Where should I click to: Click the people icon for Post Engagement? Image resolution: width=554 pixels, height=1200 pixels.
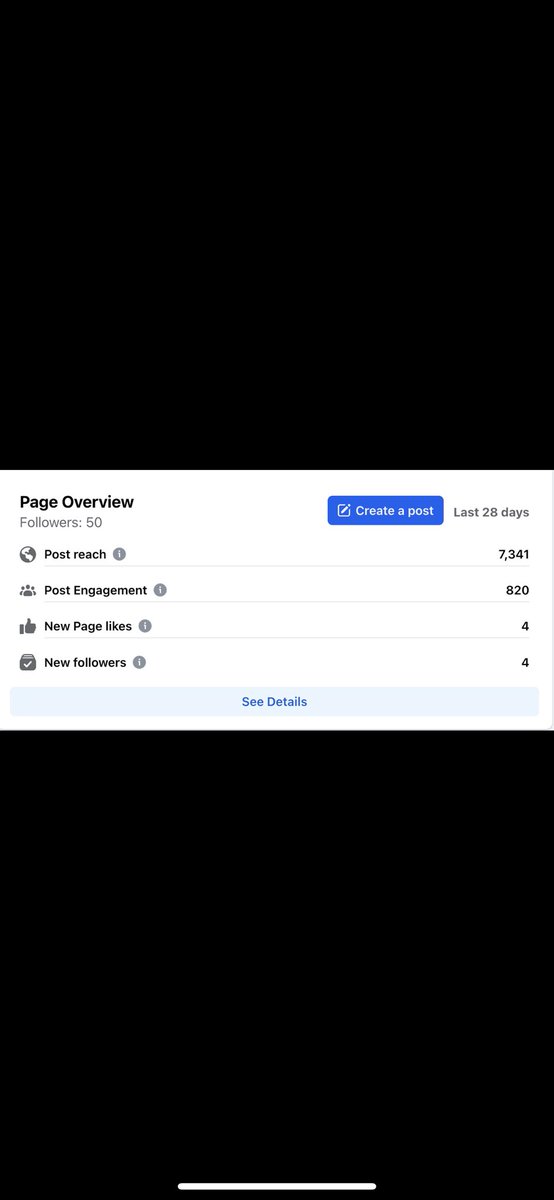pos(28,590)
